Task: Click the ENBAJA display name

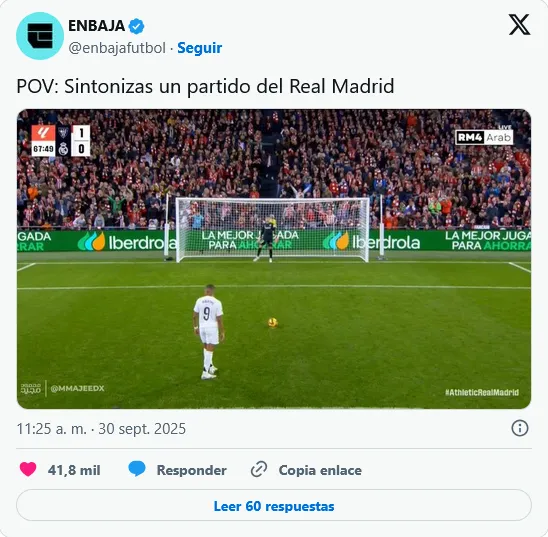Action: 96,26
